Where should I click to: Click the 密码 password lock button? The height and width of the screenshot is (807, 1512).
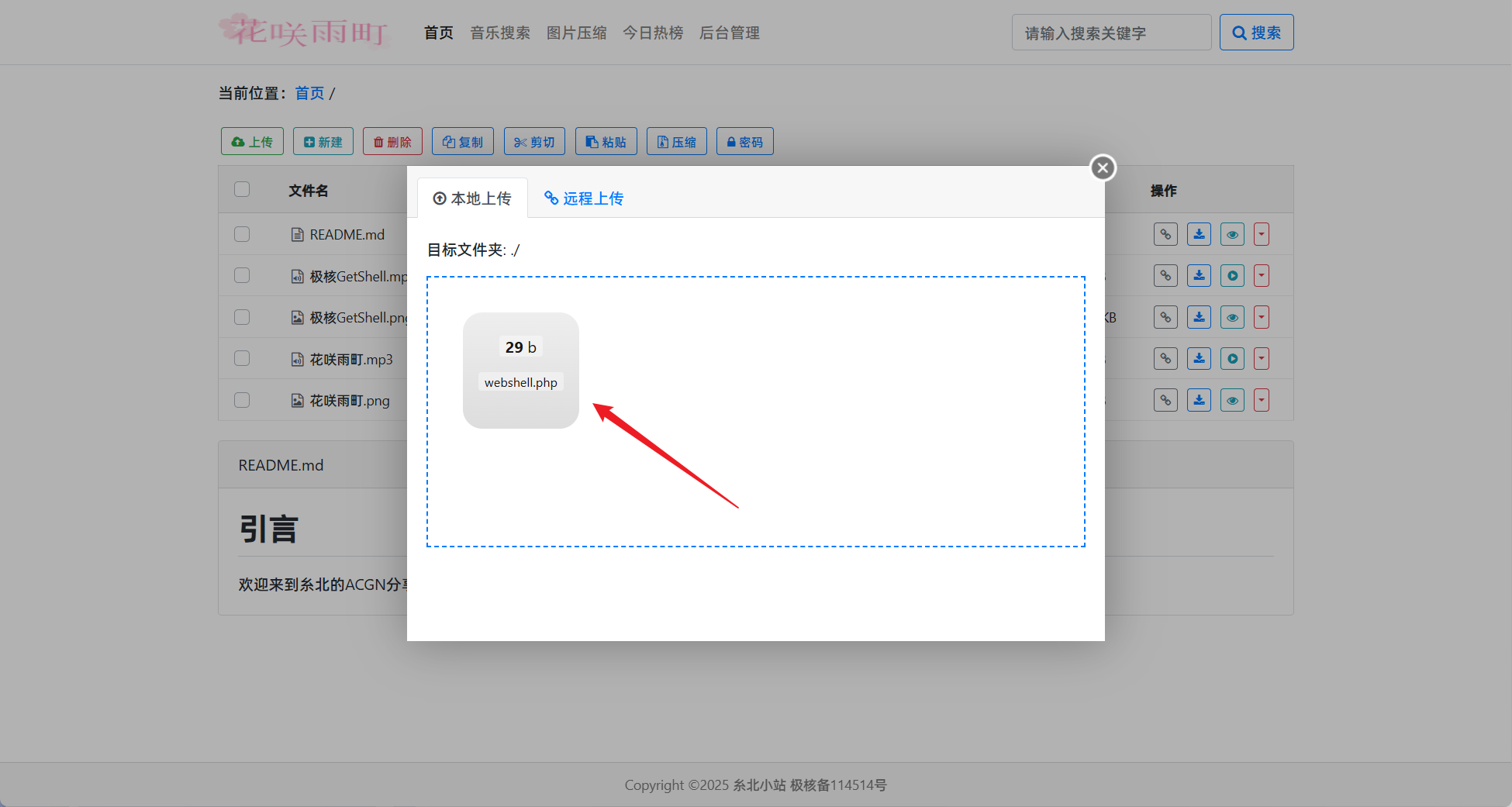[x=744, y=142]
